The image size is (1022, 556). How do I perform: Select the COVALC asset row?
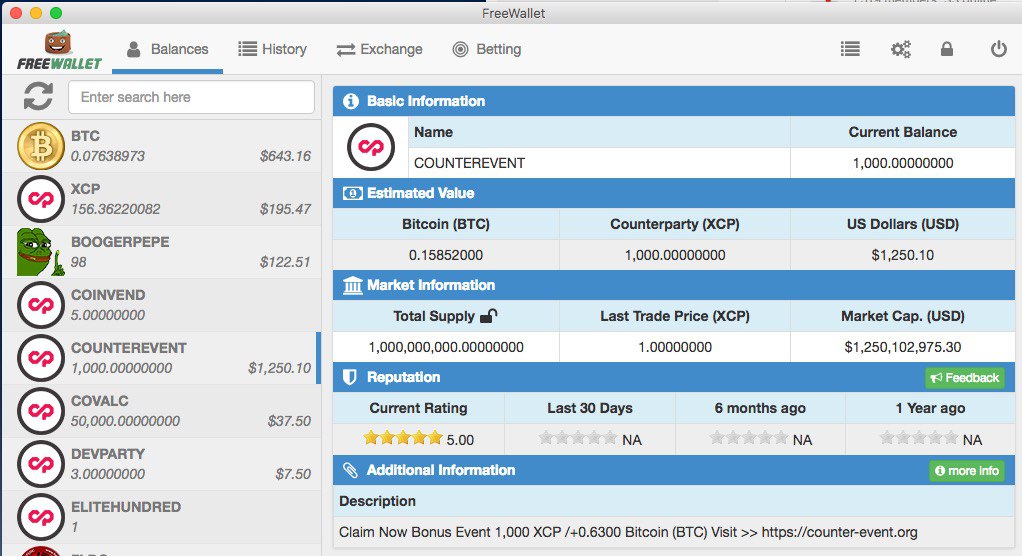162,411
